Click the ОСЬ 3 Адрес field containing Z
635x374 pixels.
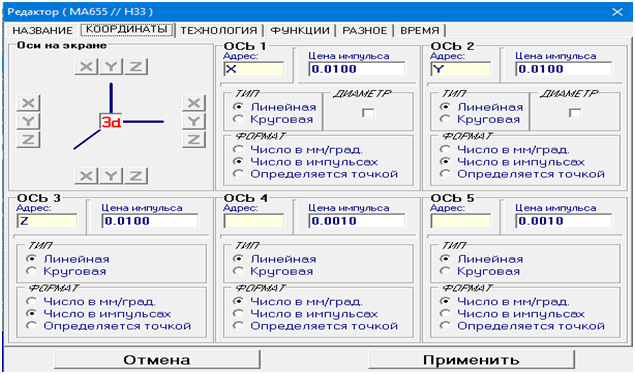(47, 221)
